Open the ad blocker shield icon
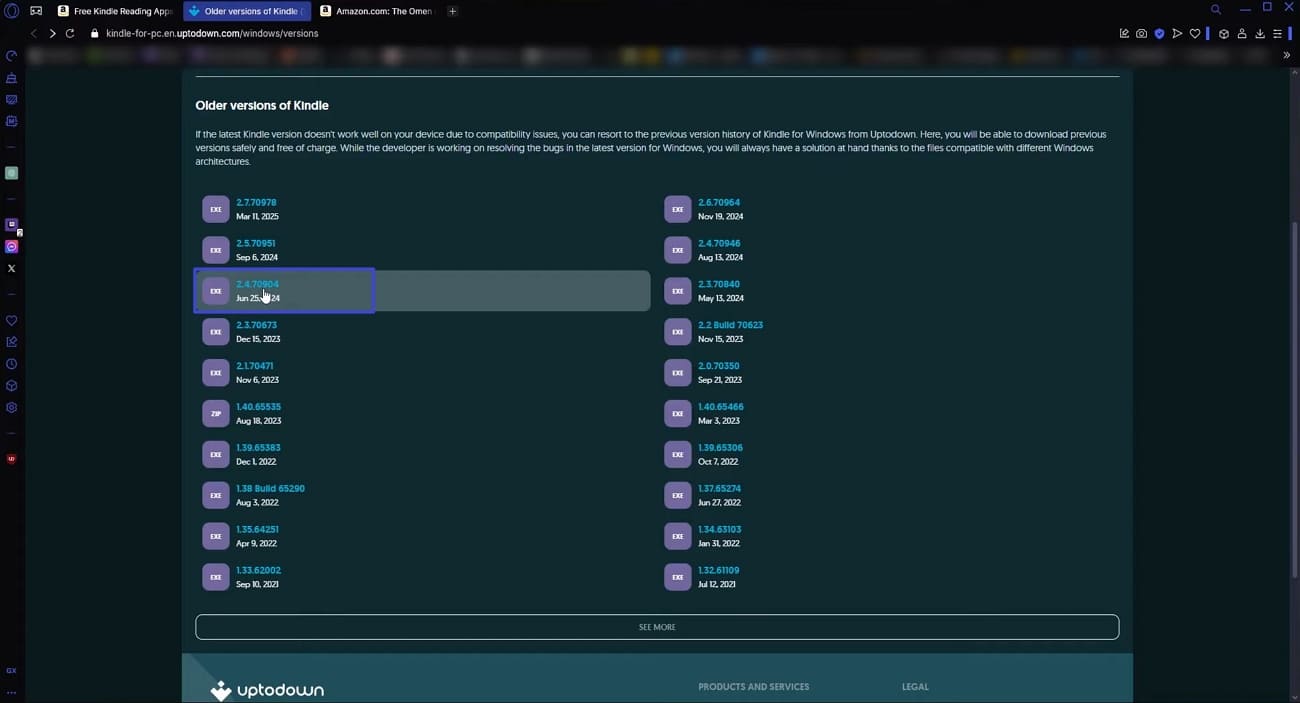The image size is (1300, 703). pyautogui.click(x=1159, y=33)
